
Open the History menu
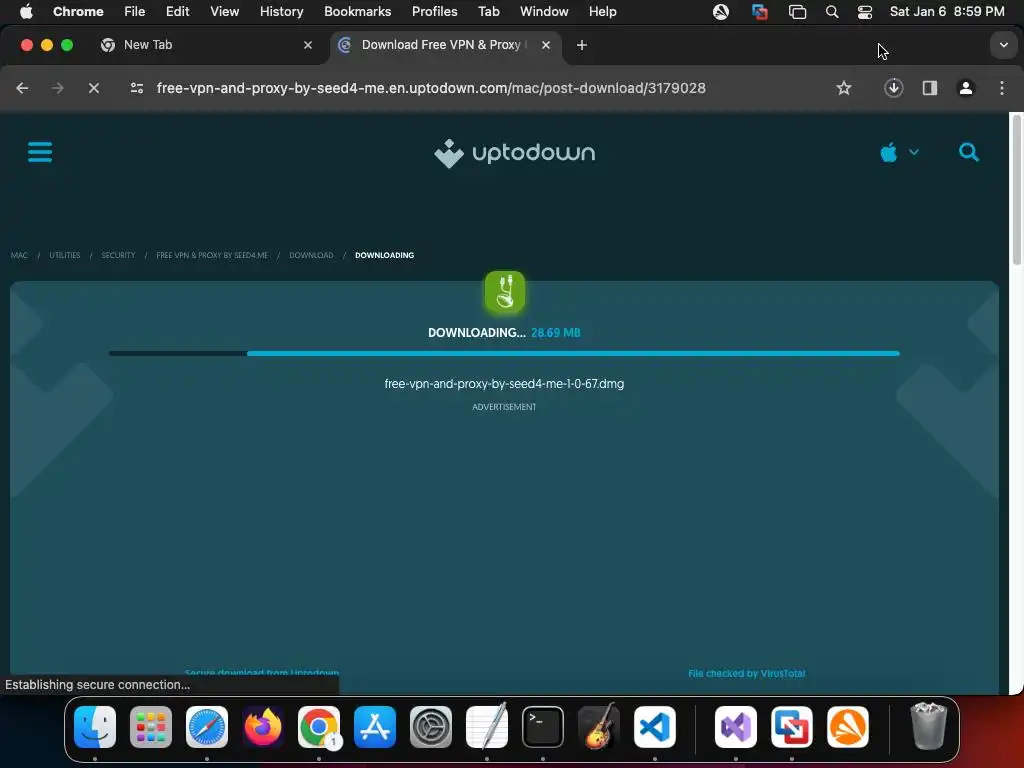(x=281, y=12)
